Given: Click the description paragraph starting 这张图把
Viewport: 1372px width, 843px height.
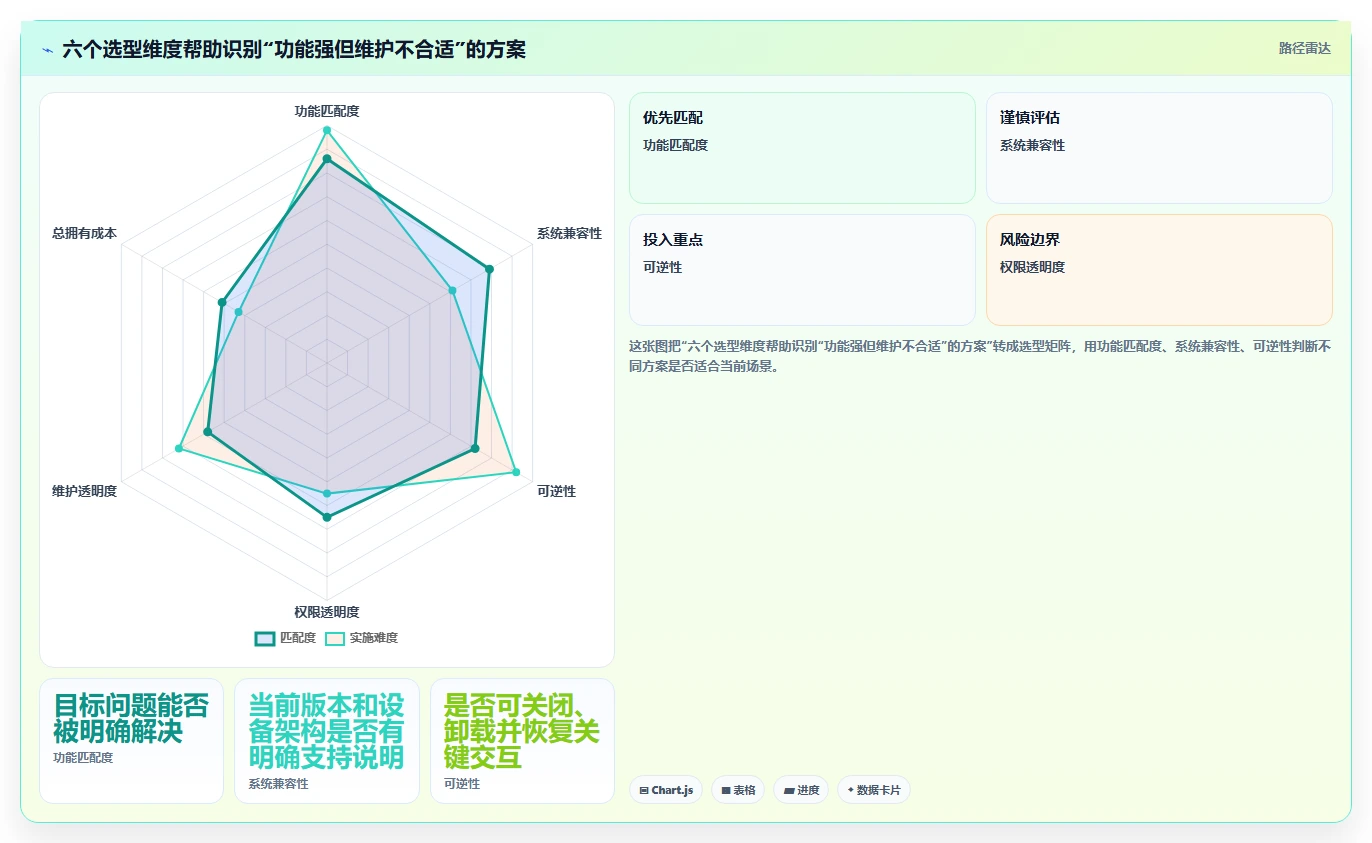Looking at the screenshot, I should click(x=980, y=356).
